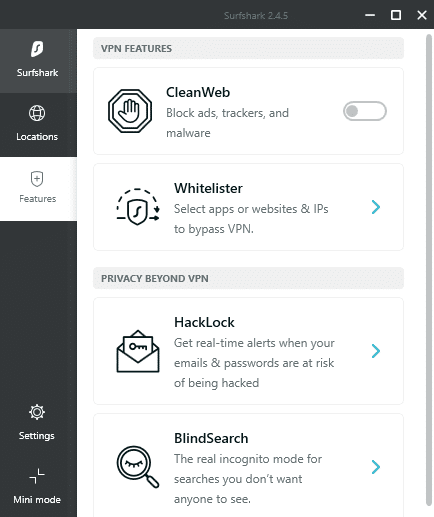
Task: Click the Whitelister feature title
Action: click(208, 188)
